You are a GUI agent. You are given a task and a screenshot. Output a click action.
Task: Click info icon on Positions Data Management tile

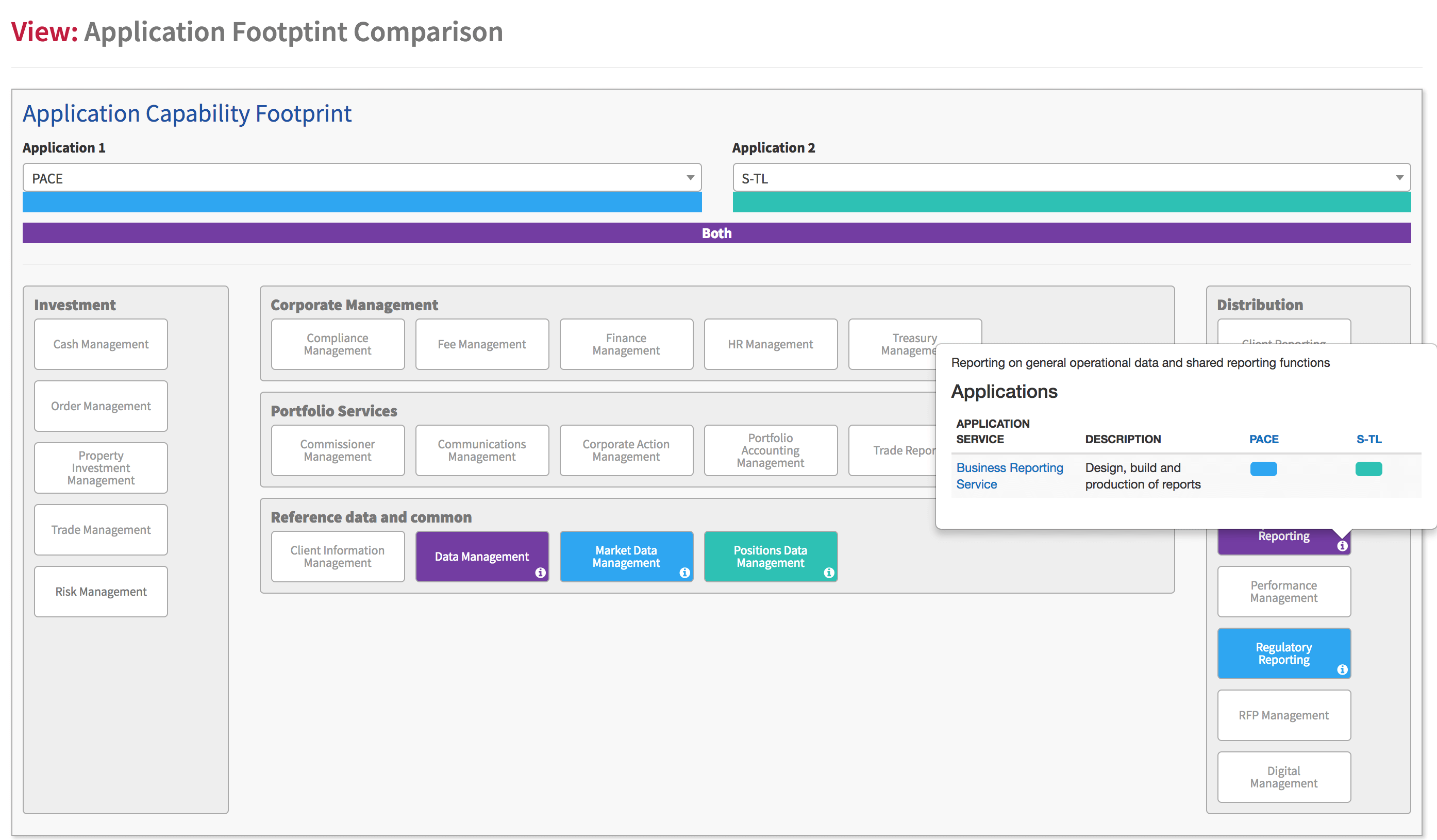[829, 573]
